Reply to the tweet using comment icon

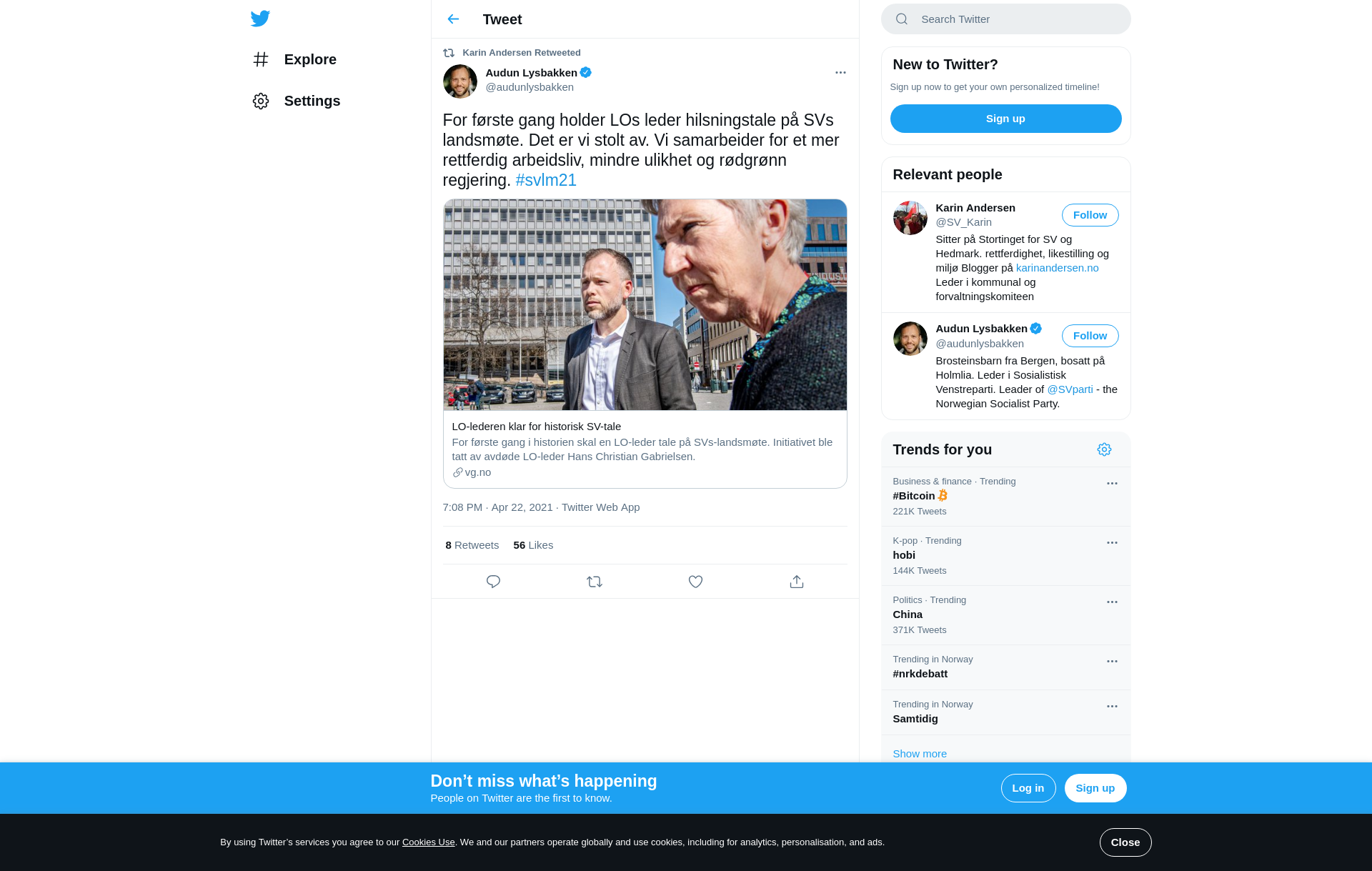(x=493, y=582)
